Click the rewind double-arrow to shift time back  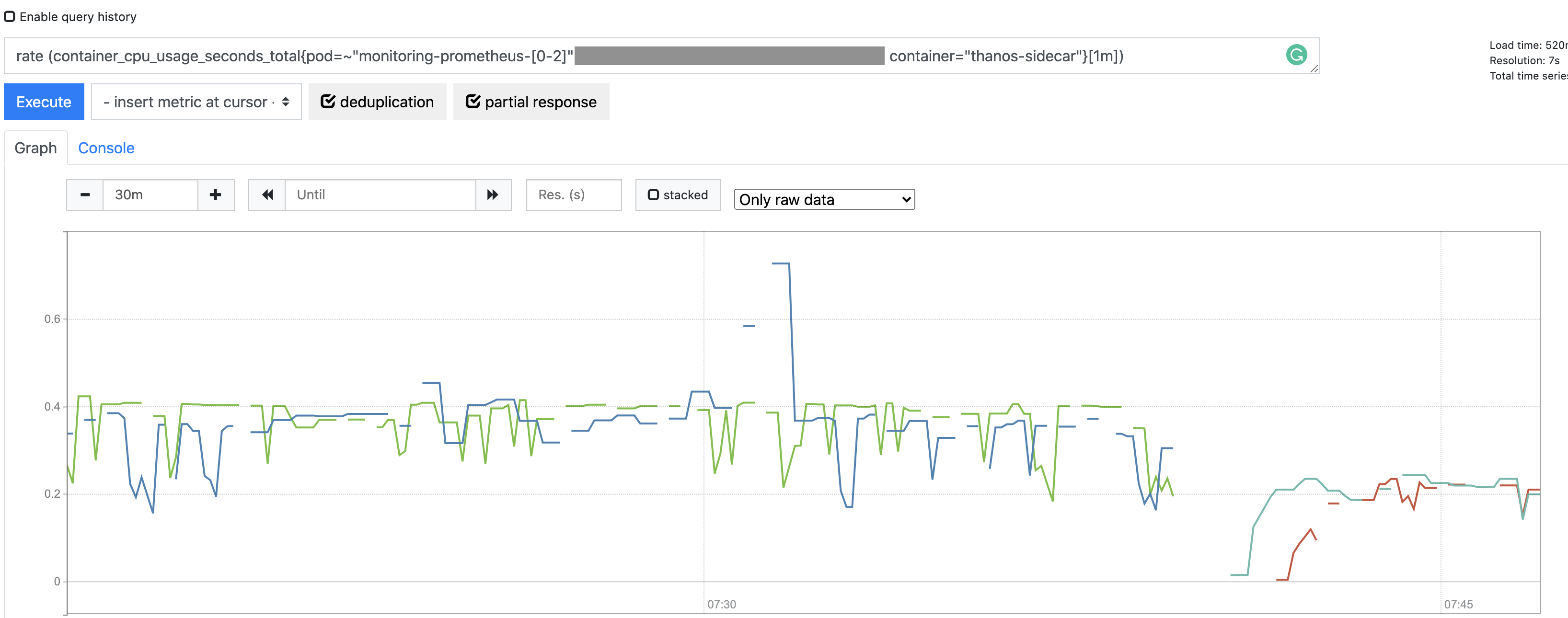pyautogui.click(x=268, y=195)
